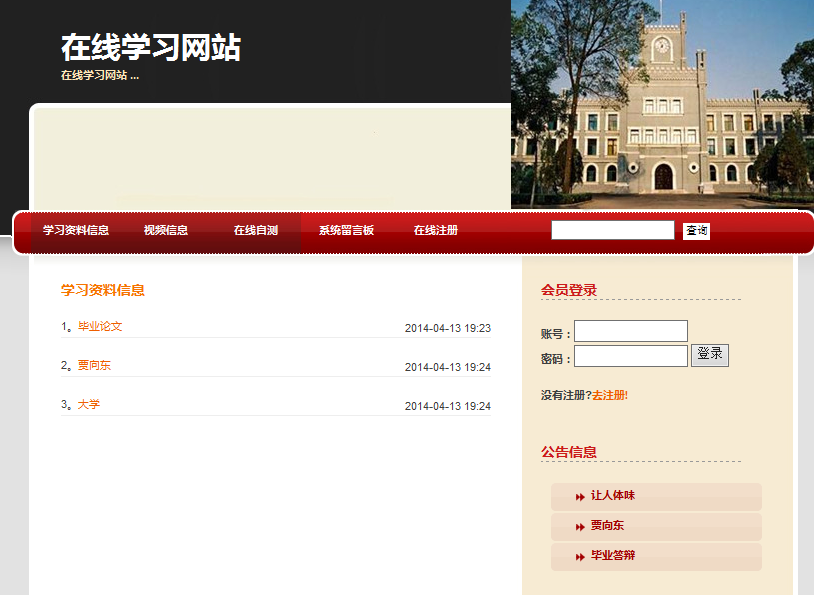Open the 毕业答辩 announcement
Viewport: 814px width, 595px height.
pyautogui.click(x=613, y=556)
